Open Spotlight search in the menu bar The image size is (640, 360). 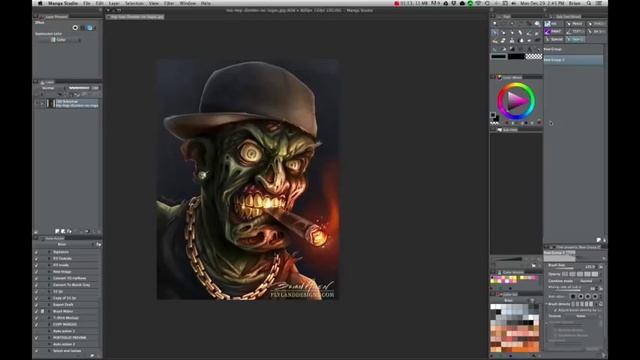tap(589, 3)
